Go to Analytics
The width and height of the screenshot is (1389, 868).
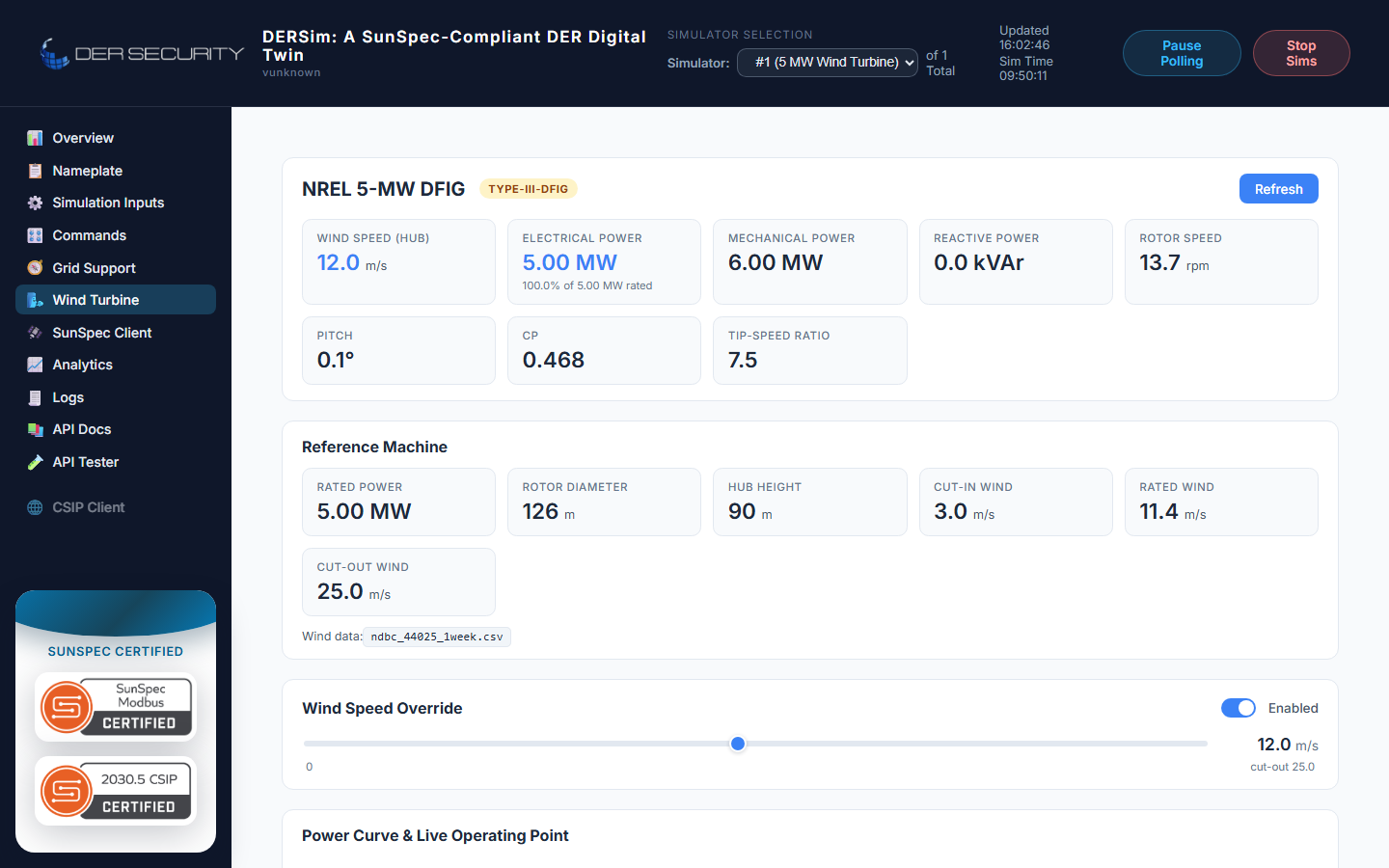pyautogui.click(x=116, y=365)
